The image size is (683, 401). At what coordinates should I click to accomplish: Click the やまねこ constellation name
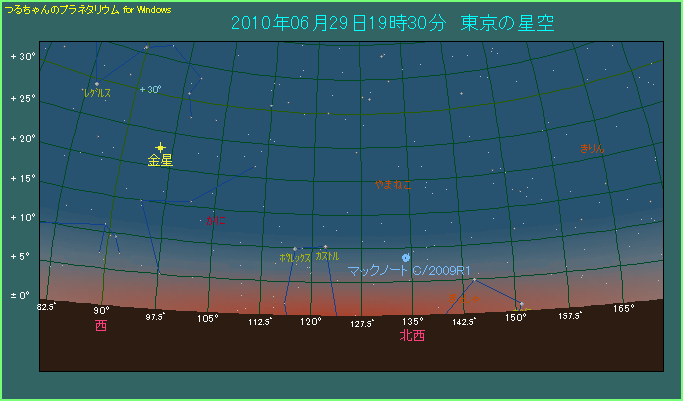tap(393, 185)
